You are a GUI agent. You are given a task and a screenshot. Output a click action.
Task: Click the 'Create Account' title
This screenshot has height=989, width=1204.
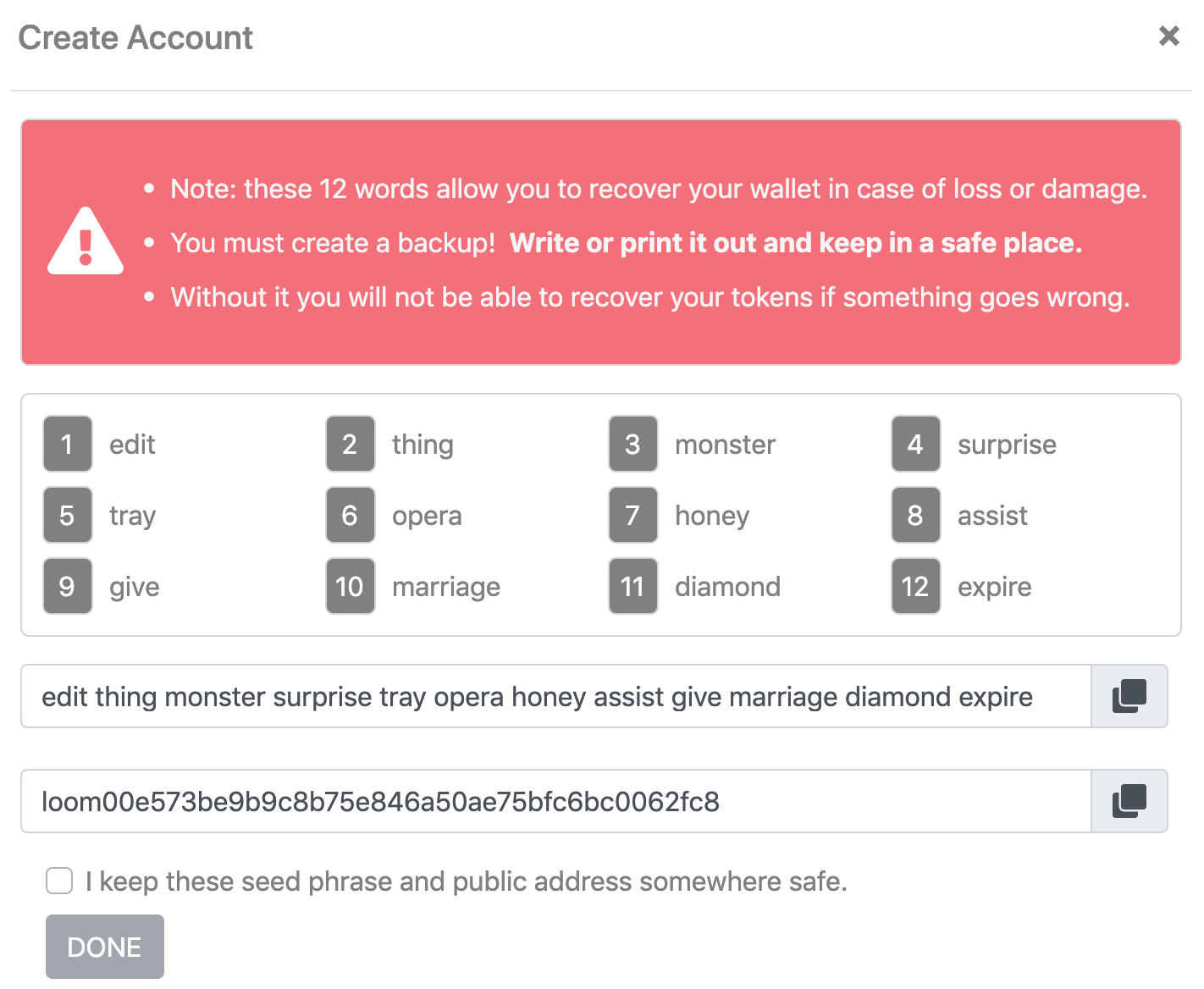coord(135,37)
